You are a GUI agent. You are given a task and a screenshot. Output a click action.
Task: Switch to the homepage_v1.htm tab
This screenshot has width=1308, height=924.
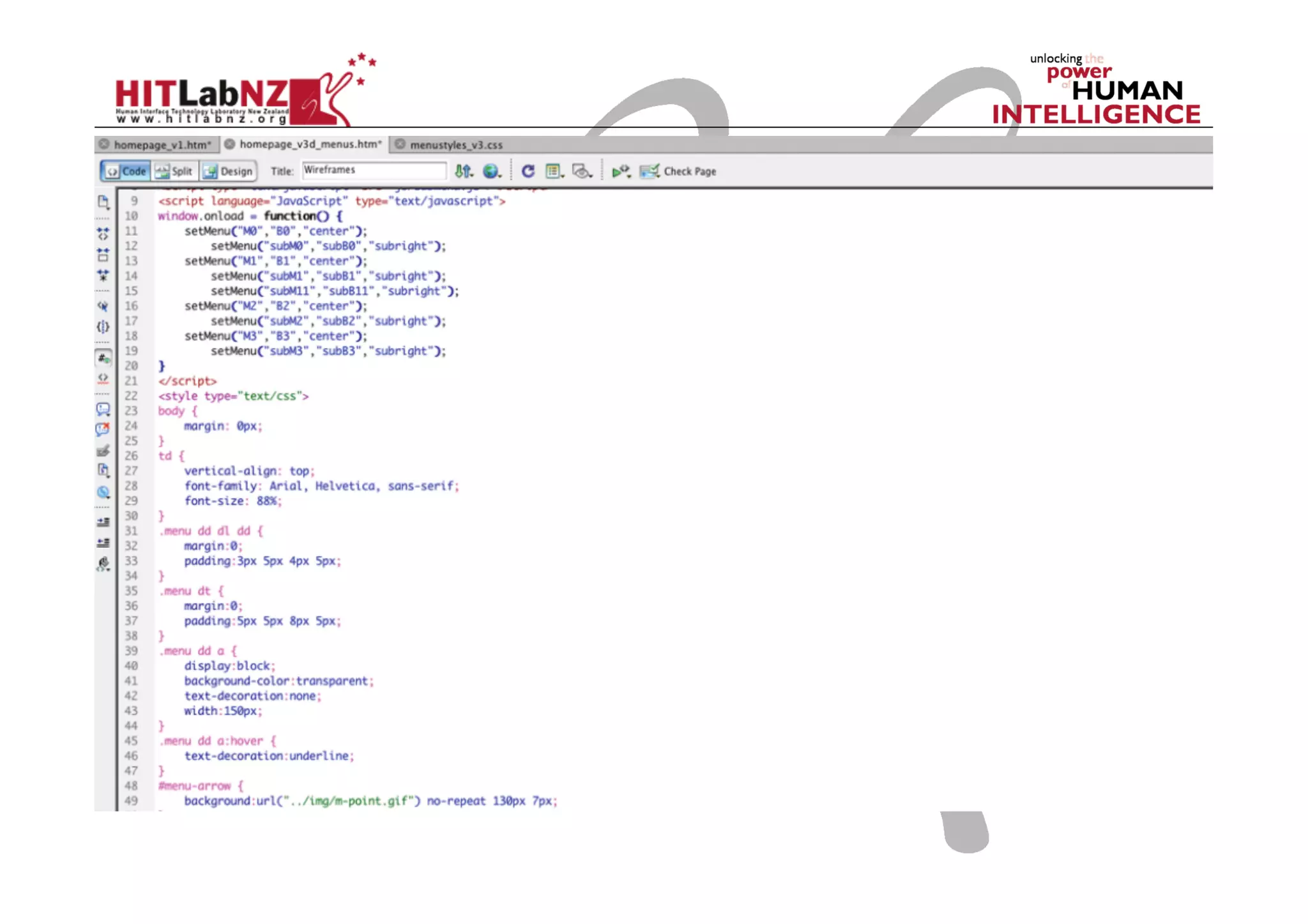click(161, 145)
